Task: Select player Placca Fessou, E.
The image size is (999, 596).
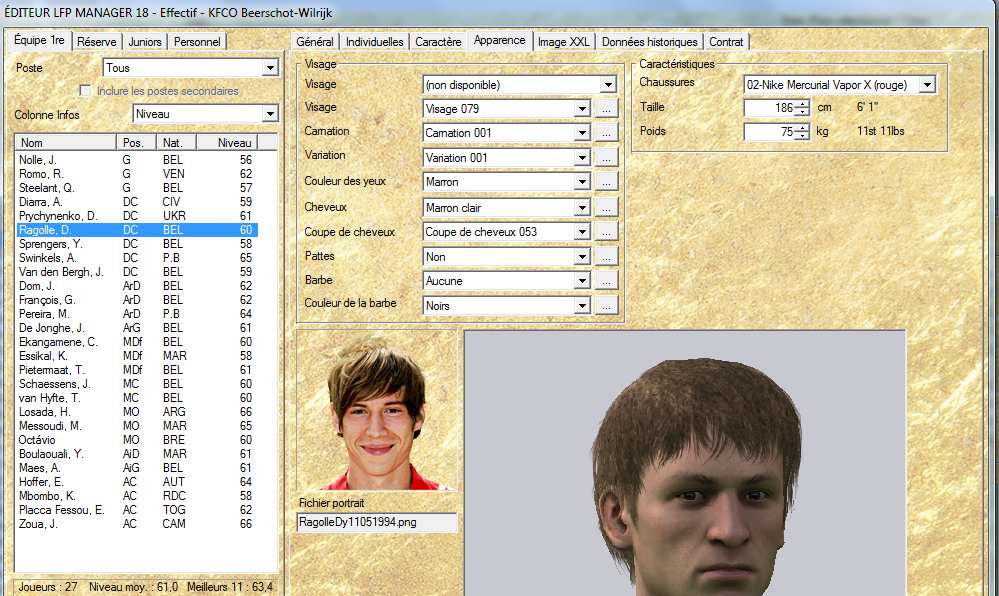Action: (x=137, y=511)
